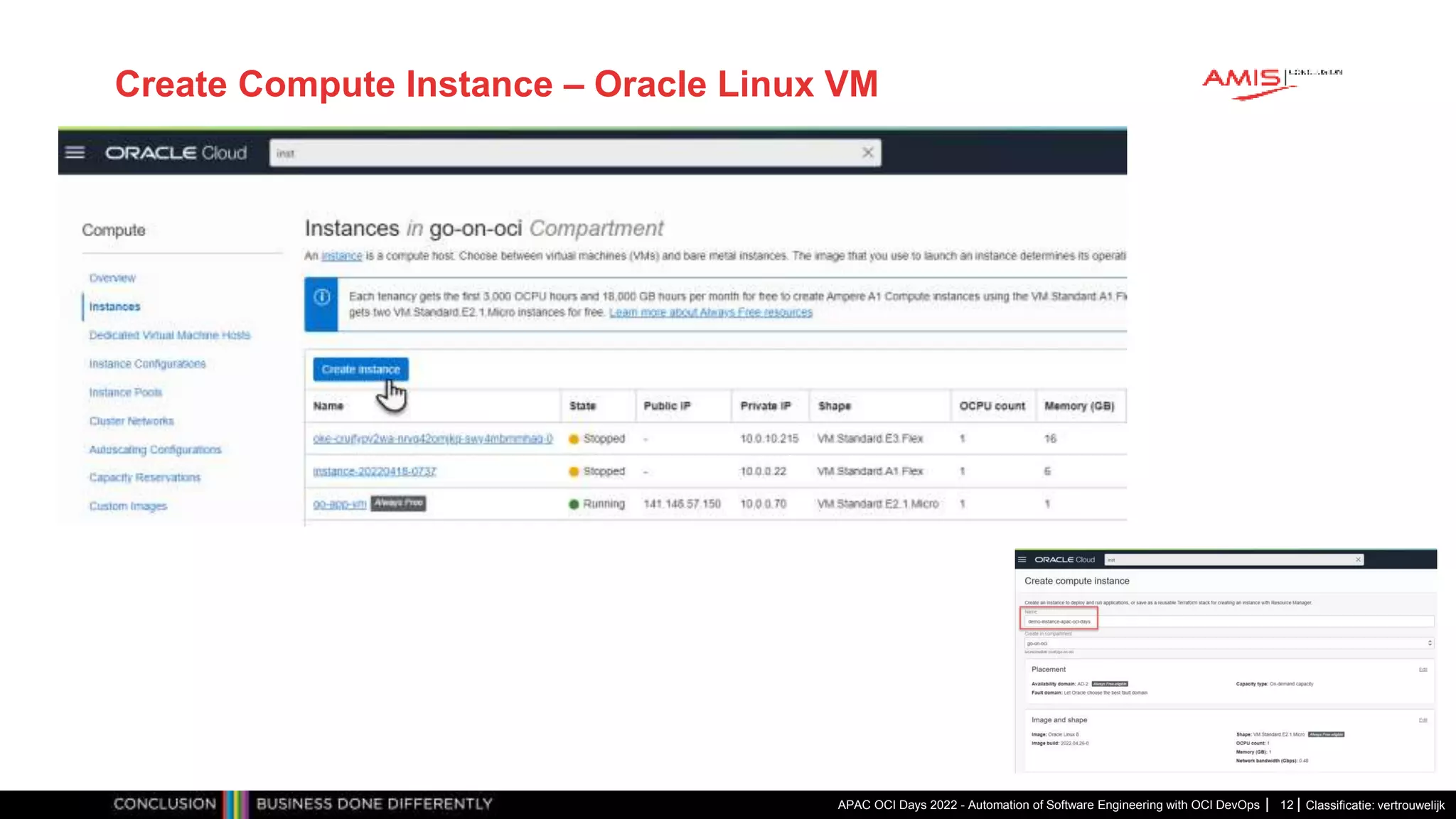The image size is (1456, 819).
Task: Click the orange Stopped status icon of oke-crujfvpv2wa row
Action: pyautogui.click(x=574, y=439)
